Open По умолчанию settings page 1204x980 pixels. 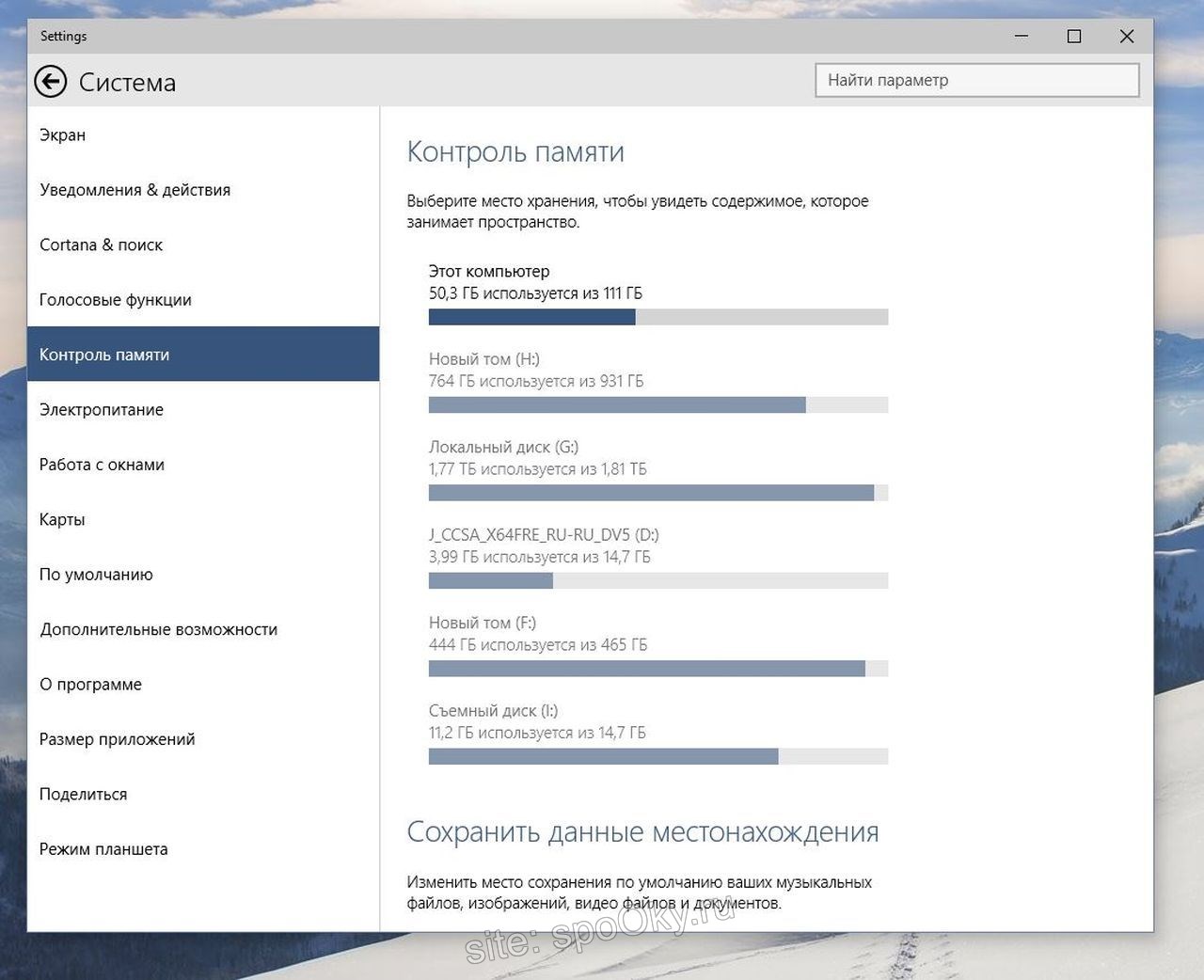tap(95, 575)
